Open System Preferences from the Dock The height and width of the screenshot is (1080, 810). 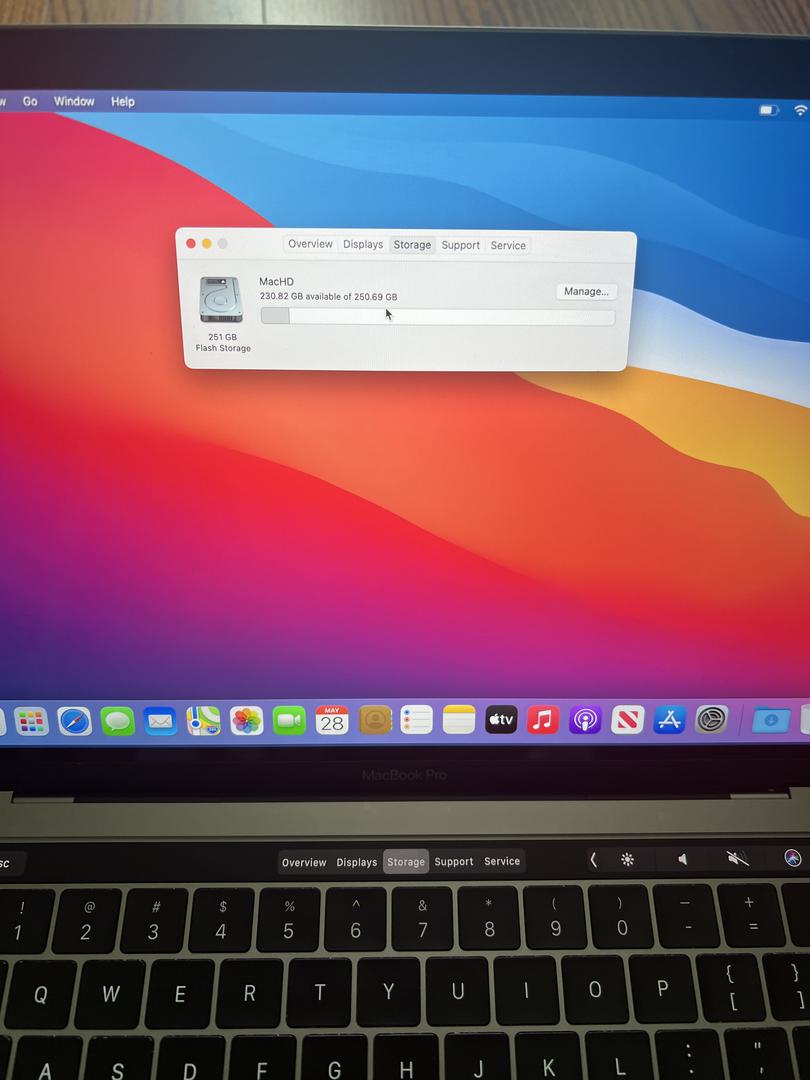pyautogui.click(x=712, y=720)
